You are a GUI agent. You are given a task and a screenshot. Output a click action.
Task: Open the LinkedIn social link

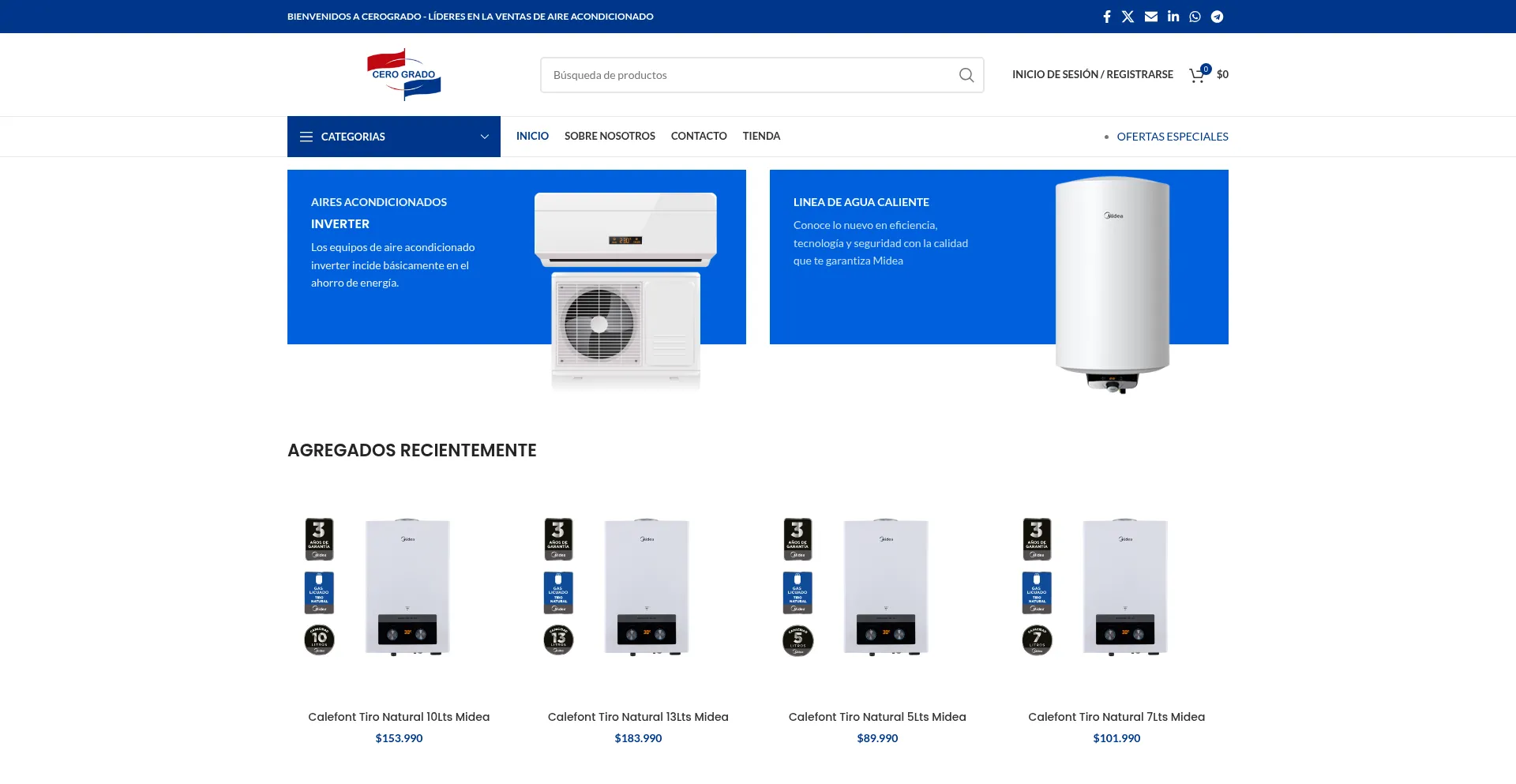pyautogui.click(x=1173, y=17)
